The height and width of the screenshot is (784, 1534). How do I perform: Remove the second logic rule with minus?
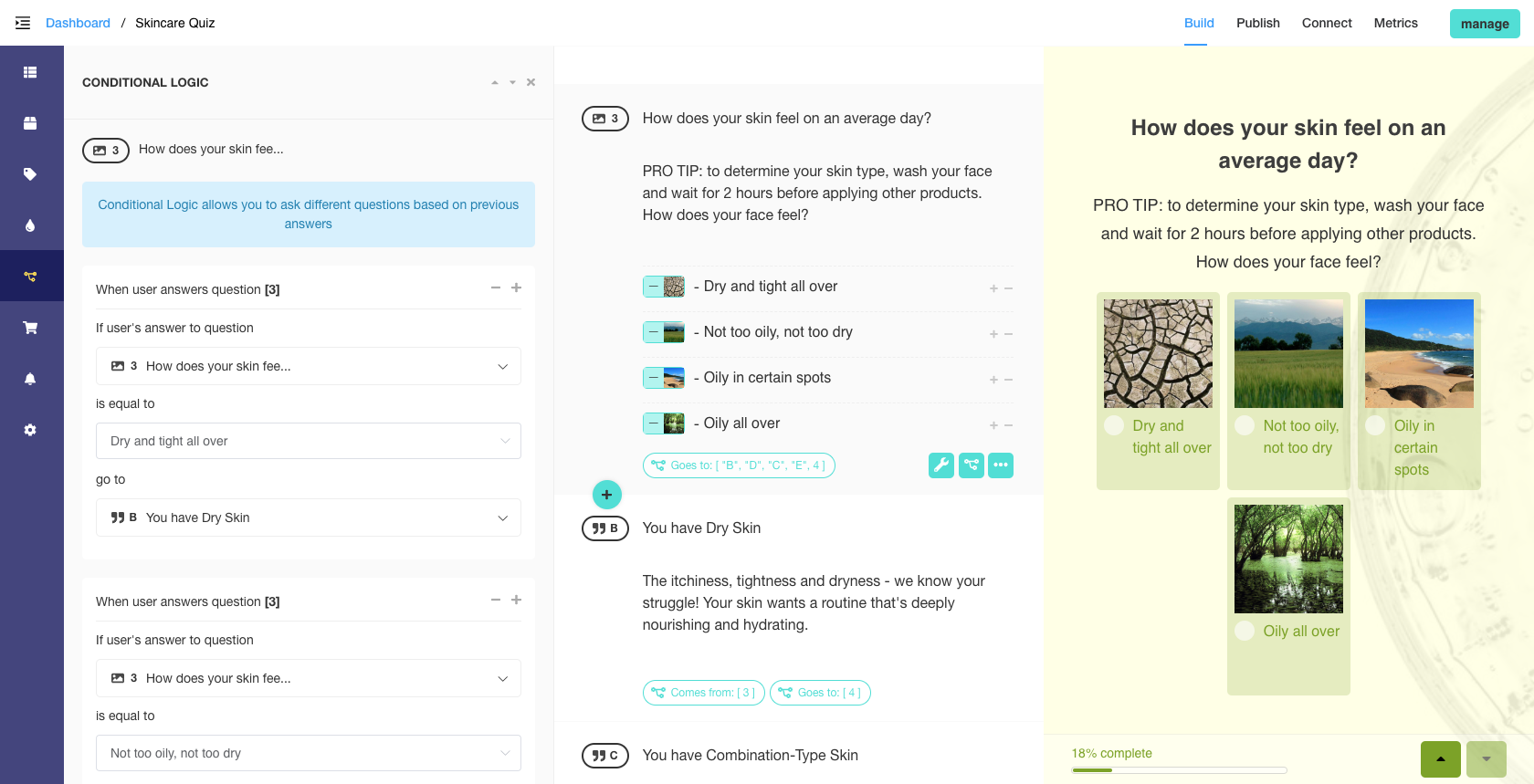[x=496, y=600]
